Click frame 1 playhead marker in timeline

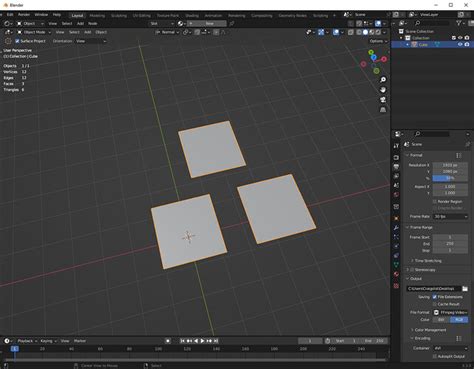pos(14,349)
